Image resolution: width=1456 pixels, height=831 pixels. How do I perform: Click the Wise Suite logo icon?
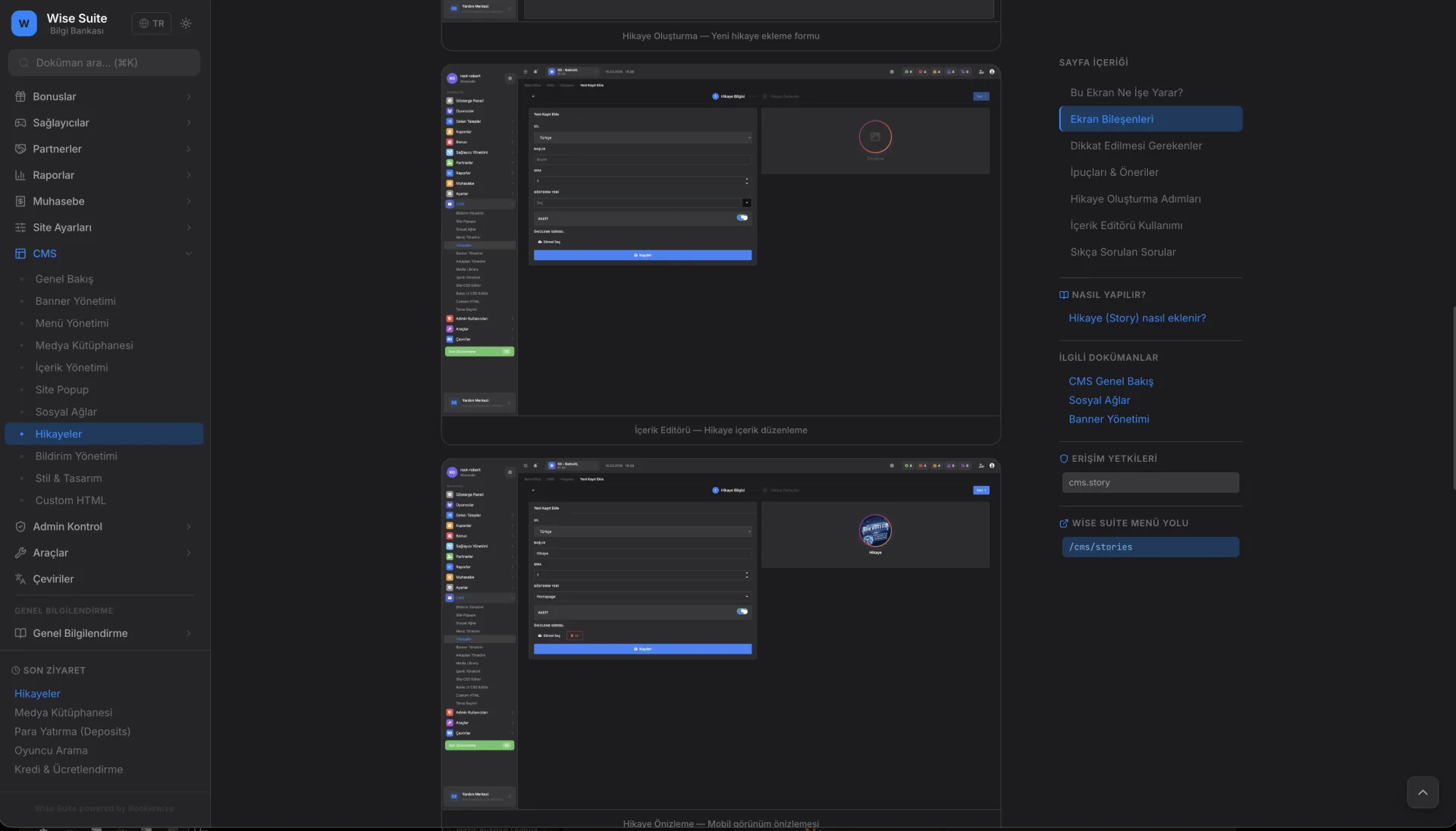[x=24, y=24]
